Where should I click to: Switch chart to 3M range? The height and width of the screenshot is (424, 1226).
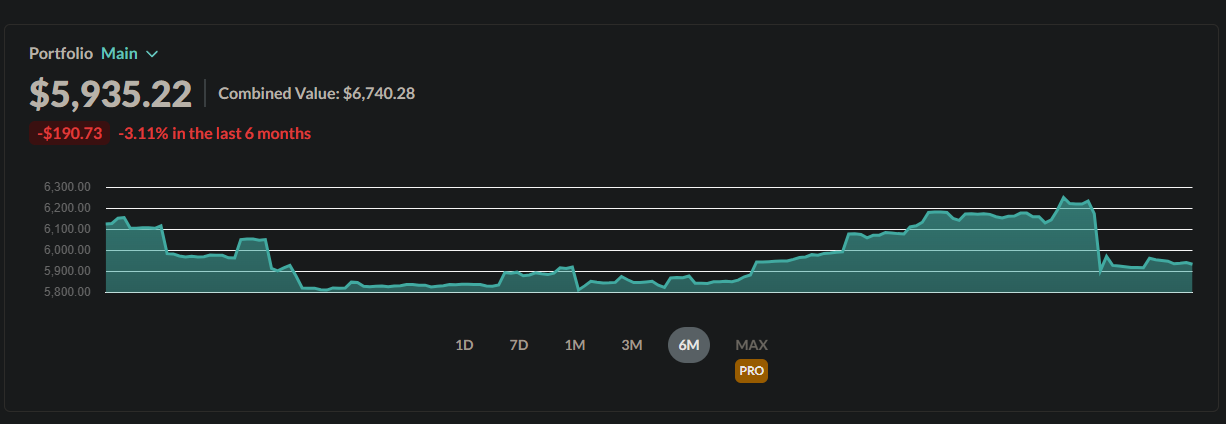point(632,345)
